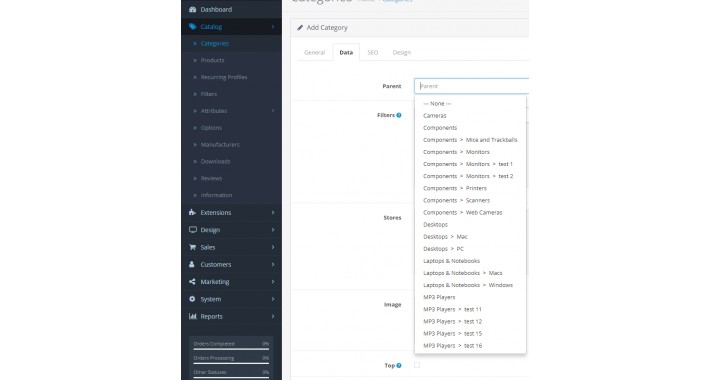Image resolution: width=710 pixels, height=380 pixels.
Task: Click the Customers person icon
Action: pyautogui.click(x=192, y=265)
